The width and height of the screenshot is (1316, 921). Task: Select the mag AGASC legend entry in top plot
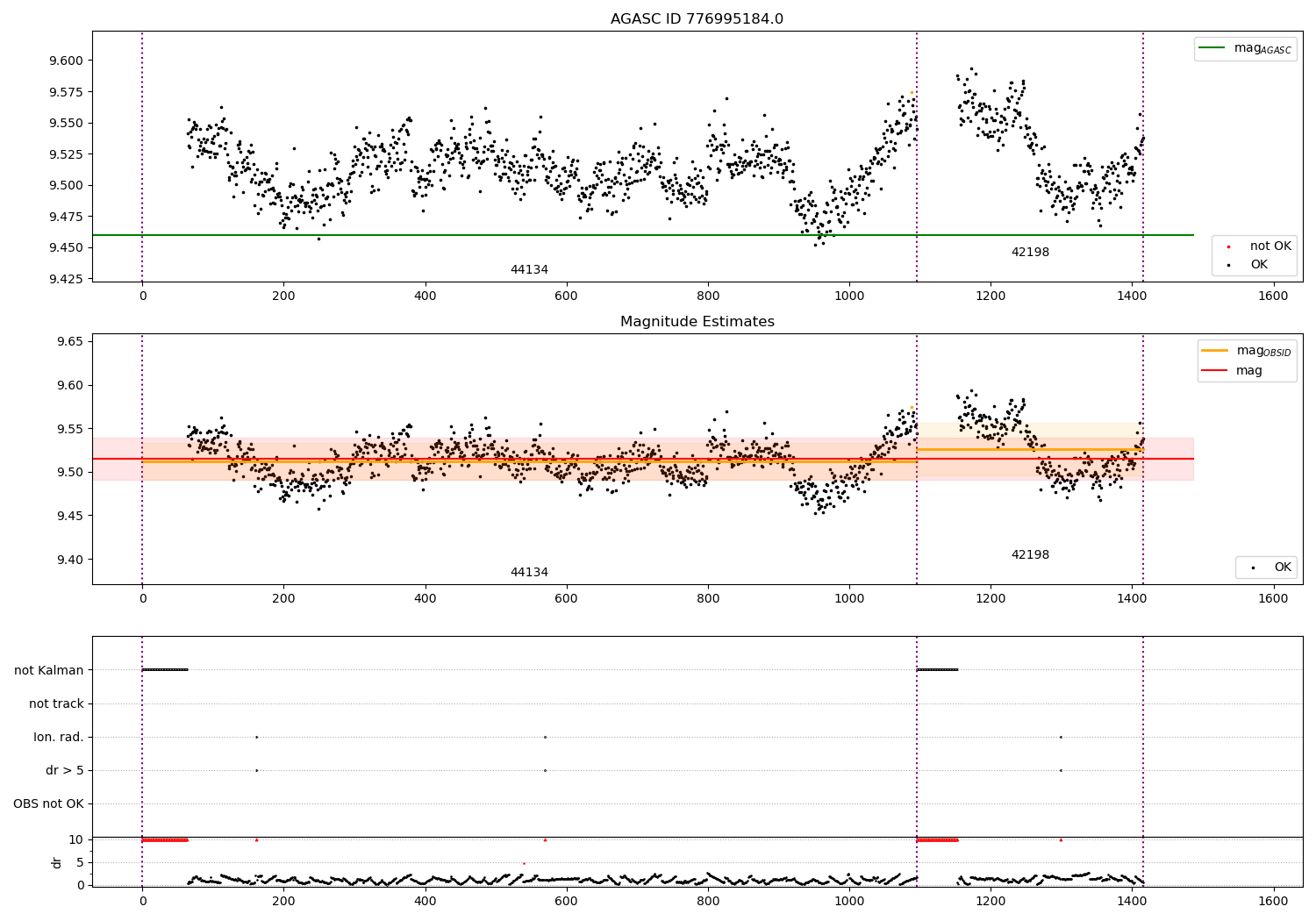(1245, 48)
